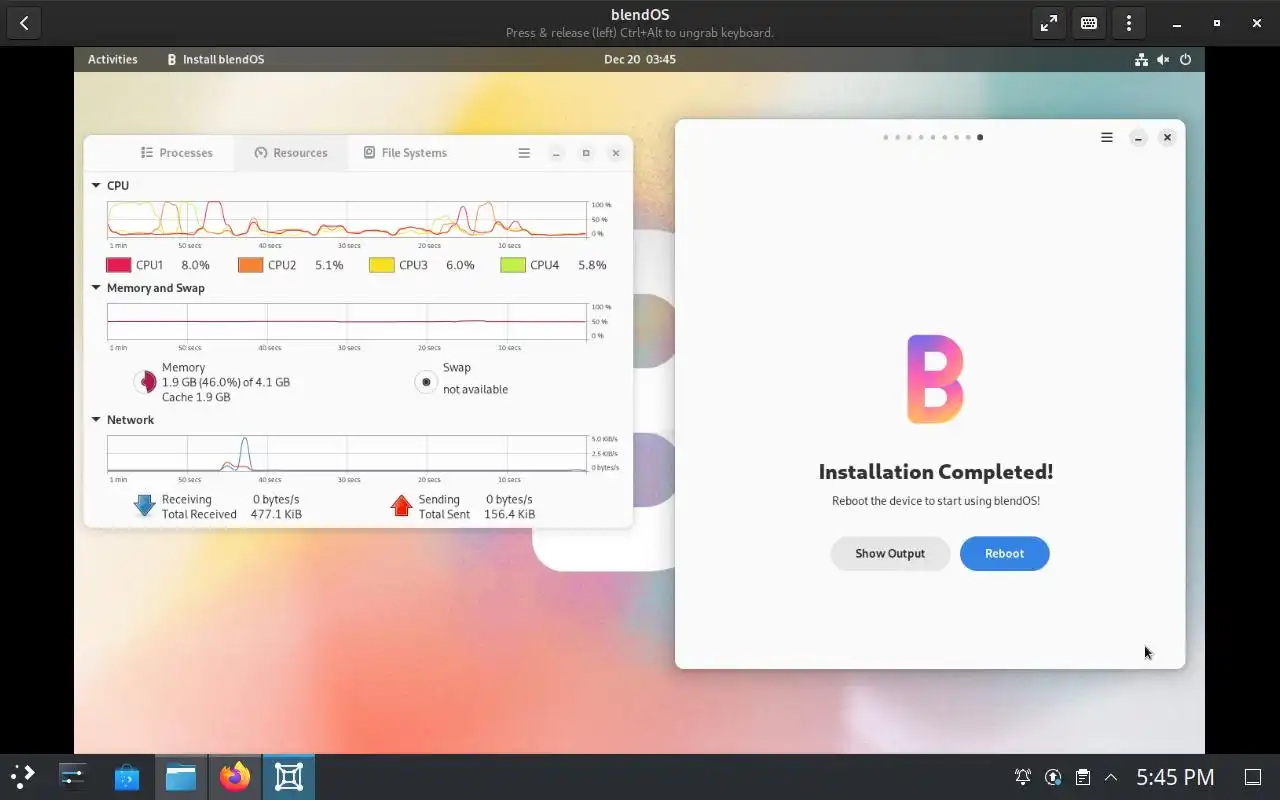Click the blue Receiving arrow icon

(x=145, y=506)
